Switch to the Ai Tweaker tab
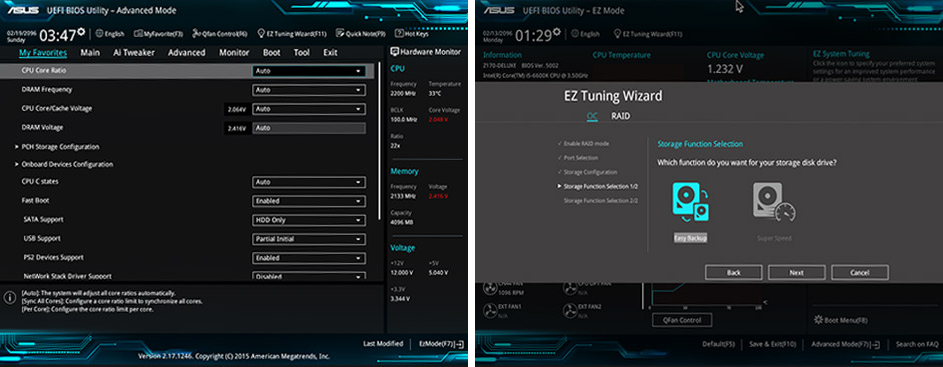Image resolution: width=943 pixels, height=367 pixels. tap(134, 52)
